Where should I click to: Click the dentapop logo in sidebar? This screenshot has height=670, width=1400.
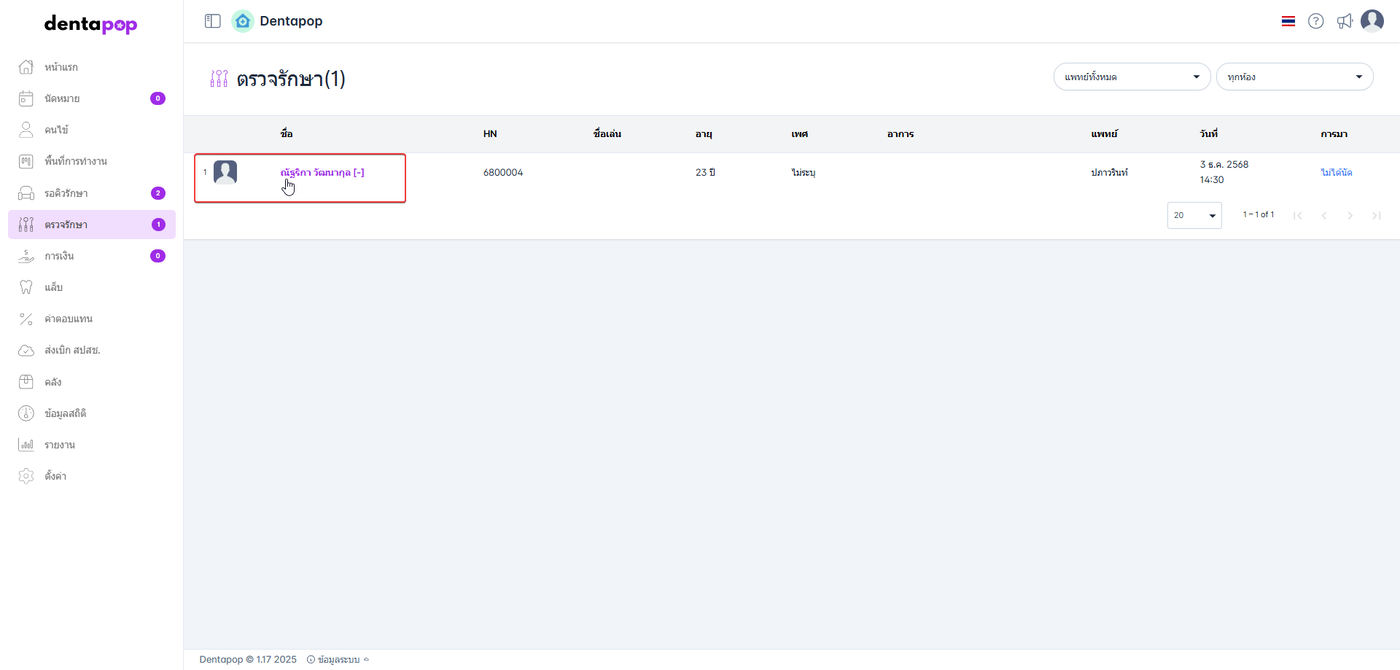(x=91, y=25)
